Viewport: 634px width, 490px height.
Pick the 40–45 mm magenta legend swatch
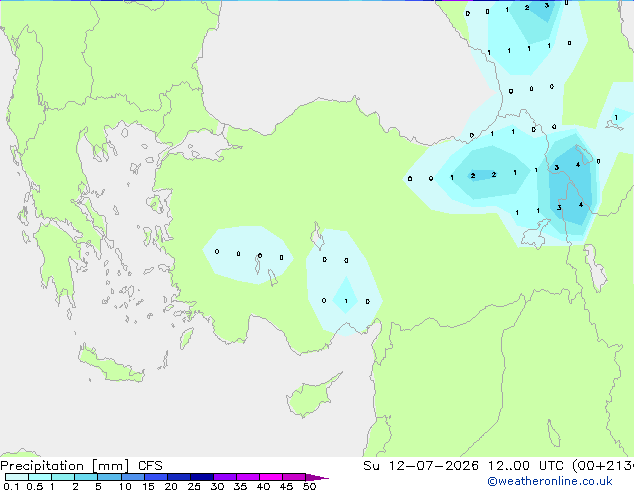pos(271,477)
